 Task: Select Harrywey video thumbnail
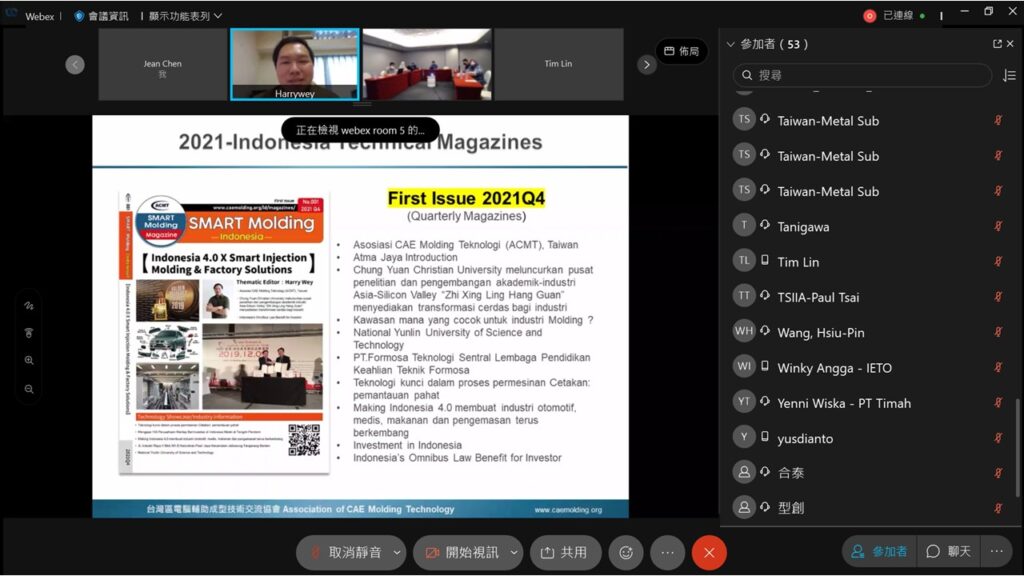point(295,64)
